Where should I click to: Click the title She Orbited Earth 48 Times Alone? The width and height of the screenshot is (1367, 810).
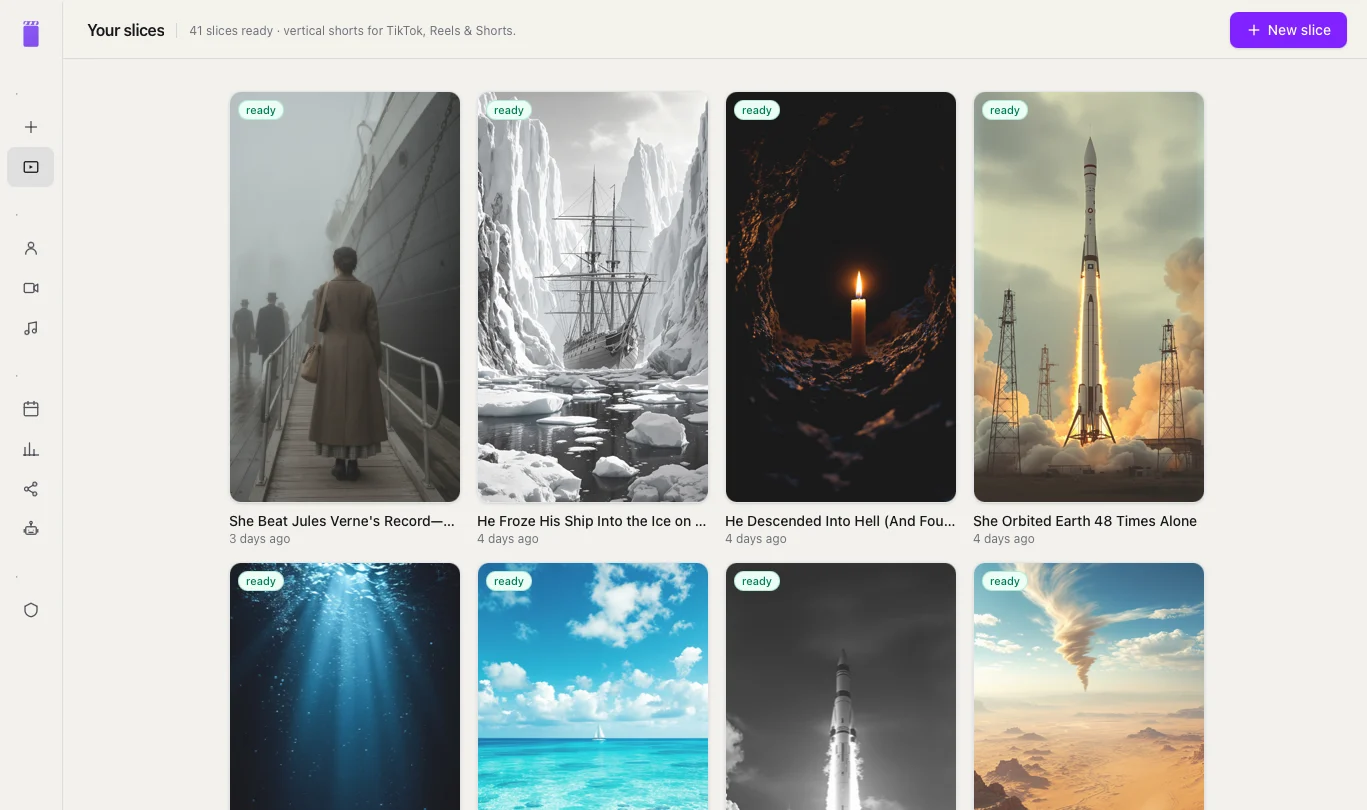pyautogui.click(x=1085, y=521)
